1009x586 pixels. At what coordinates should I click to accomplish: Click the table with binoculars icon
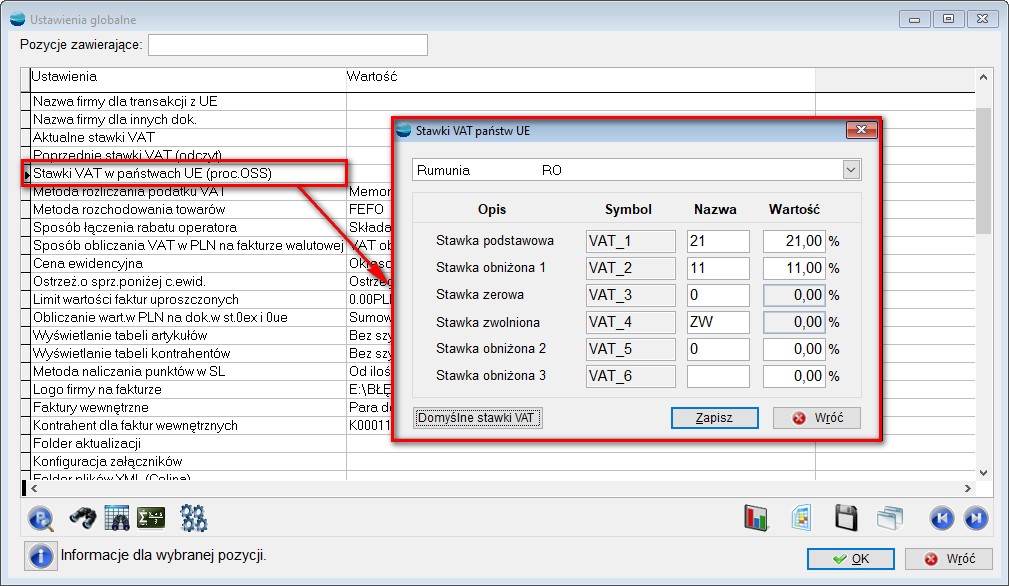(118, 517)
